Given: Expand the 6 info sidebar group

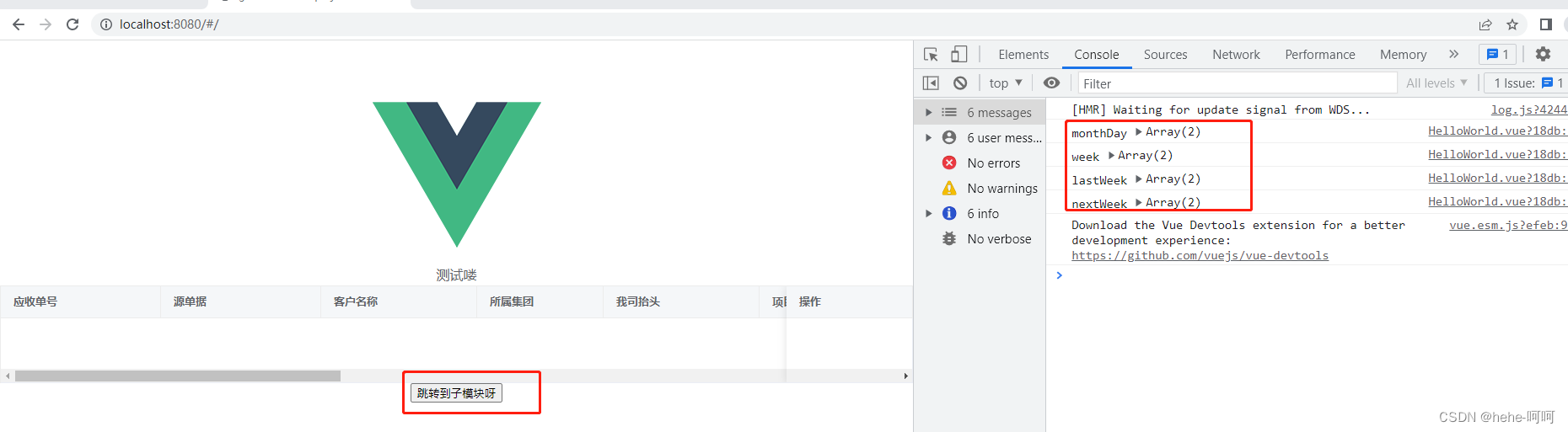Looking at the screenshot, I should [x=929, y=213].
